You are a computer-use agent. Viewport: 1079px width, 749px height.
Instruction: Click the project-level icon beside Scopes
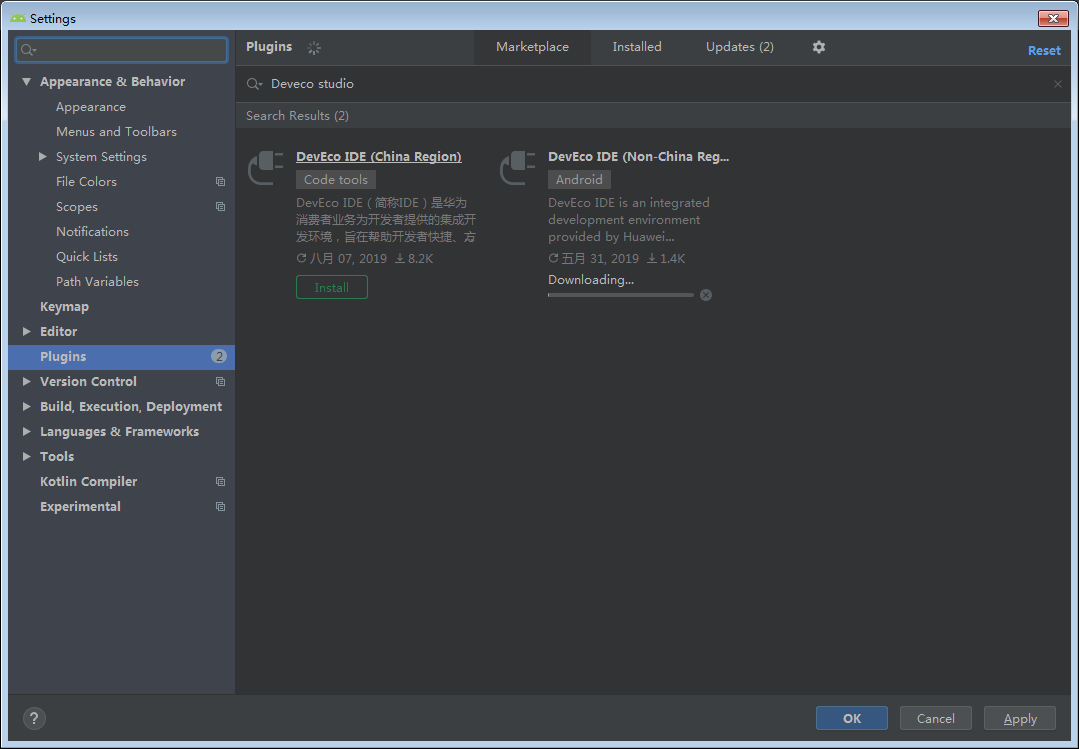tap(219, 206)
